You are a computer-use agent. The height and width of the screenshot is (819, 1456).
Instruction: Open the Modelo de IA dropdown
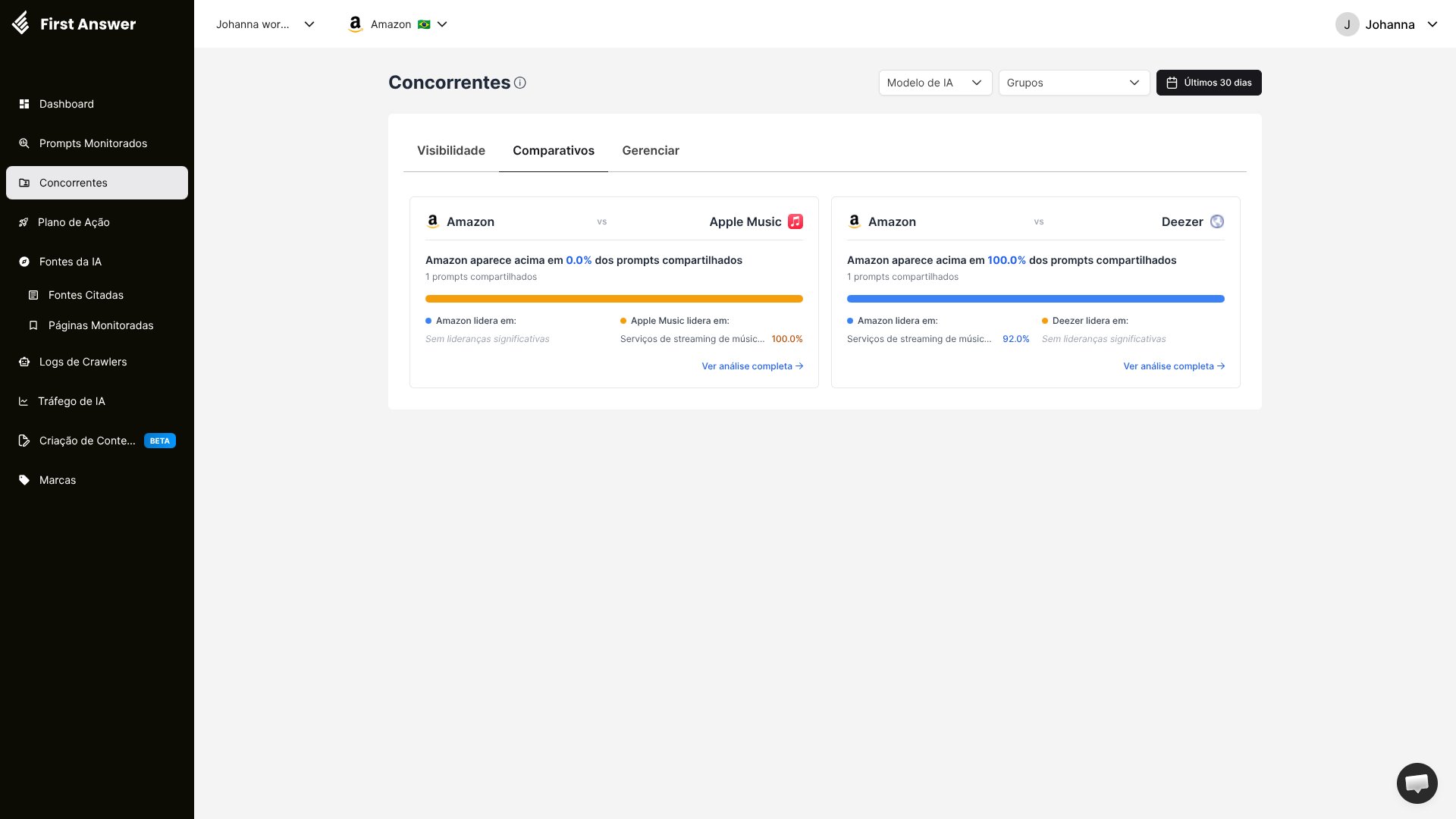tap(935, 83)
